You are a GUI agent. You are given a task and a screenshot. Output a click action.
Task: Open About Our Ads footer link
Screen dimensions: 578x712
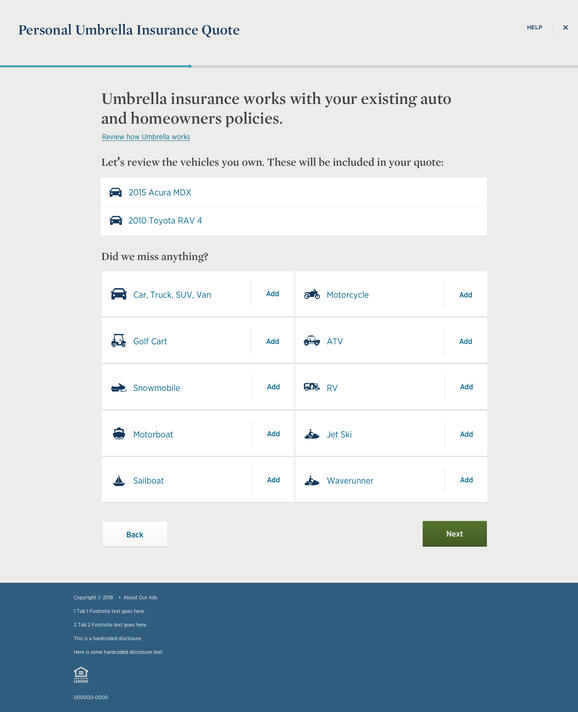[140, 598]
